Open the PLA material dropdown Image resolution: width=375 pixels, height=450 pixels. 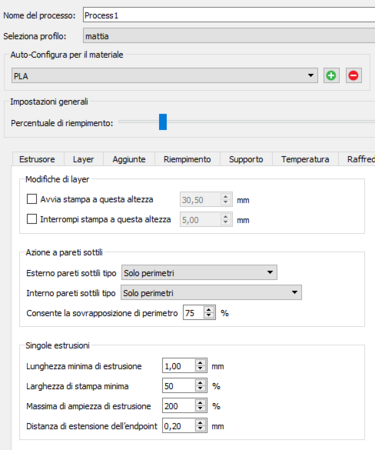[164, 76]
